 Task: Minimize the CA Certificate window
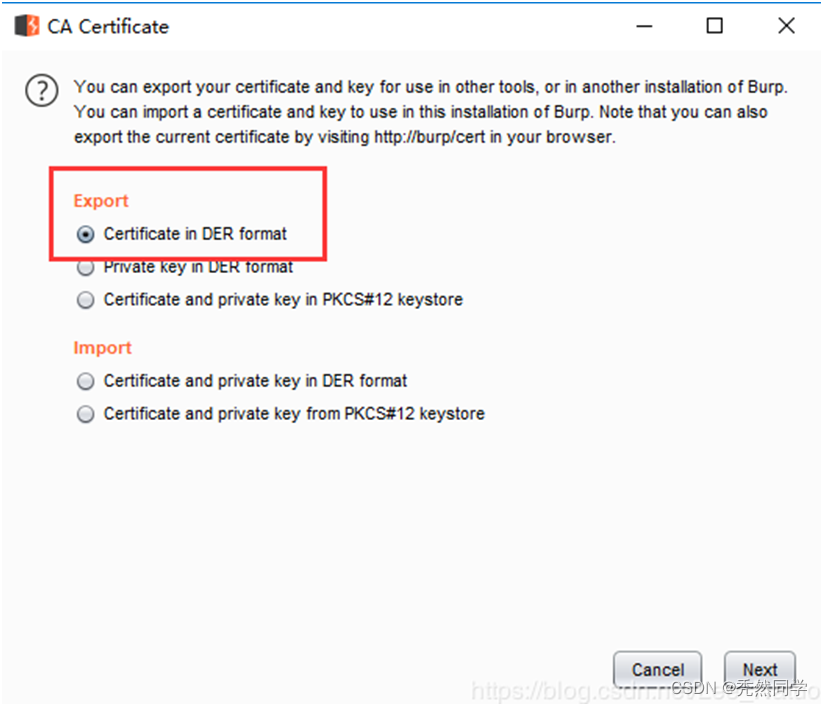(x=644, y=26)
